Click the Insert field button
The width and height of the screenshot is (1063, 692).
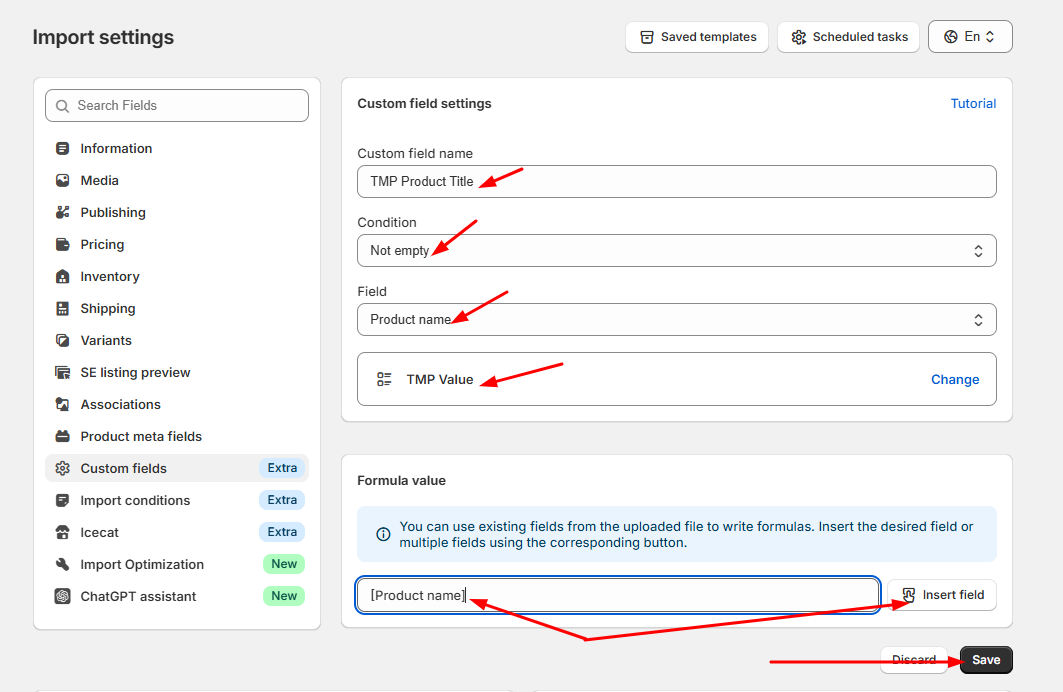point(942,595)
